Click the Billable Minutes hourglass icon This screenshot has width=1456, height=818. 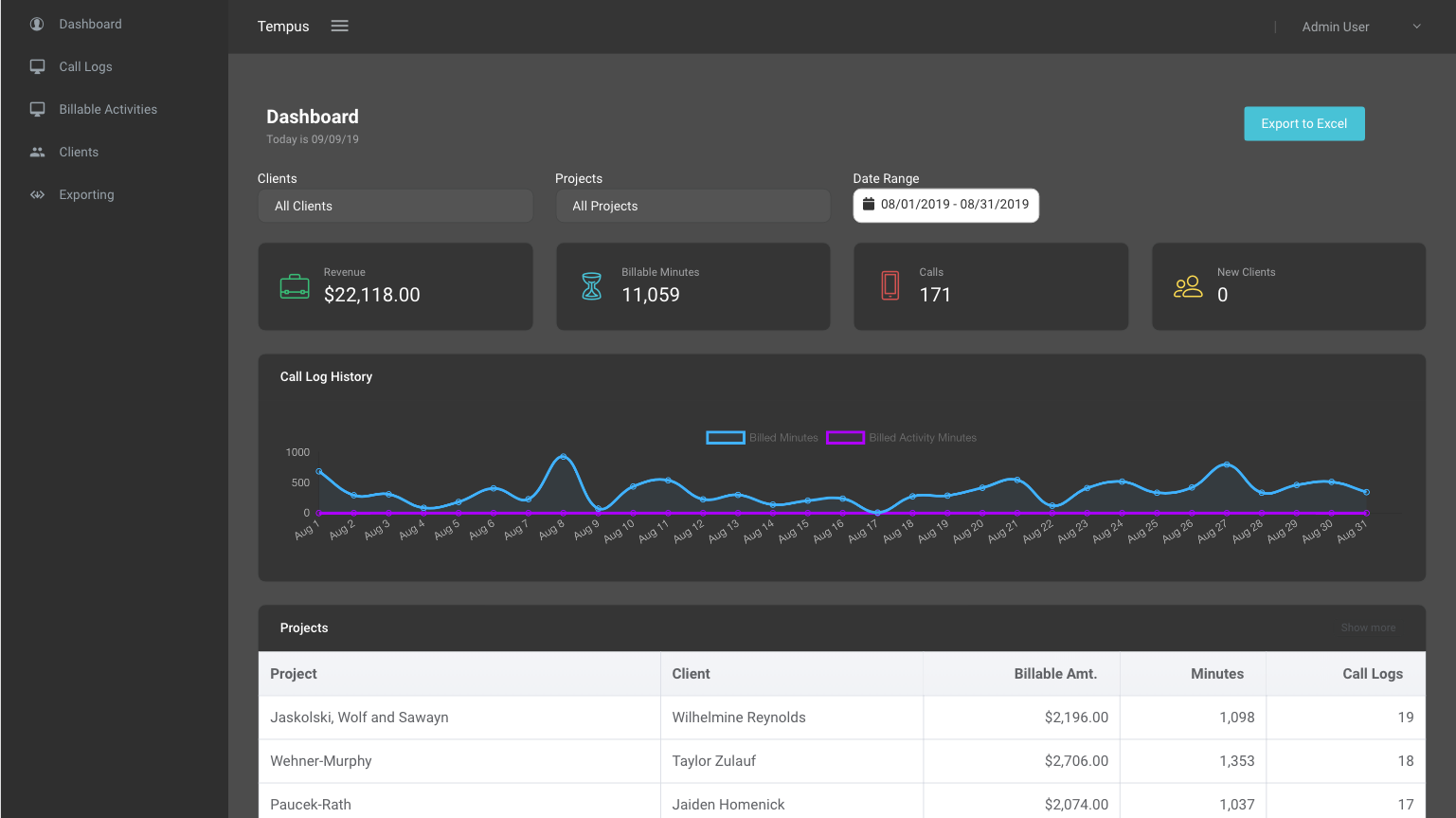tap(591, 286)
